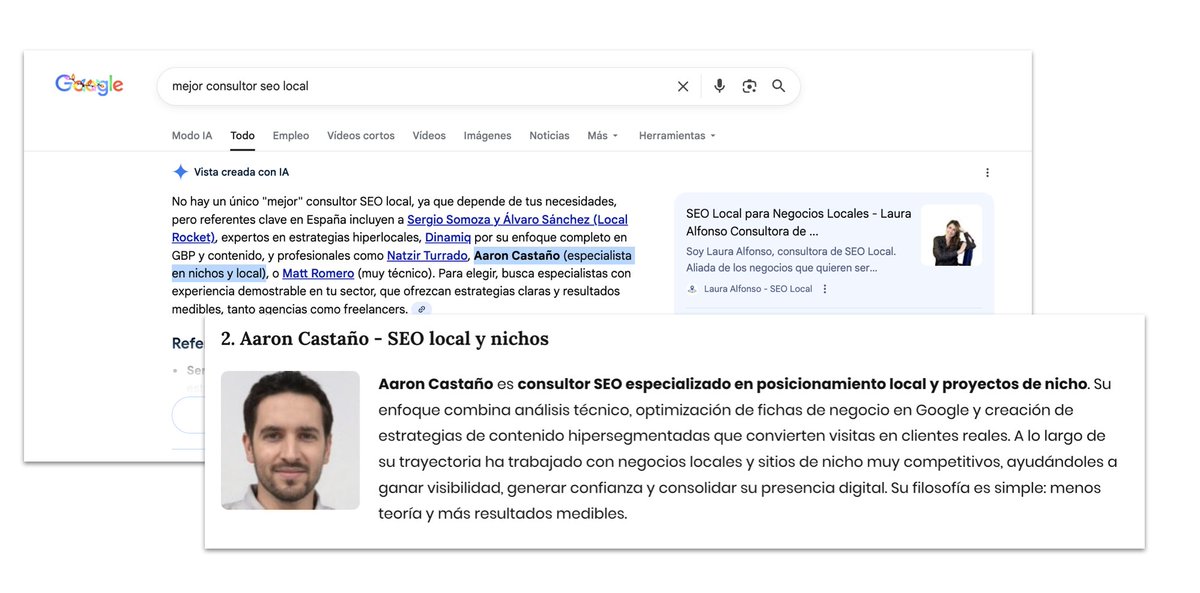This screenshot has height=593, width=1200.
Task: Expand the Más dropdown
Action: tap(603, 135)
